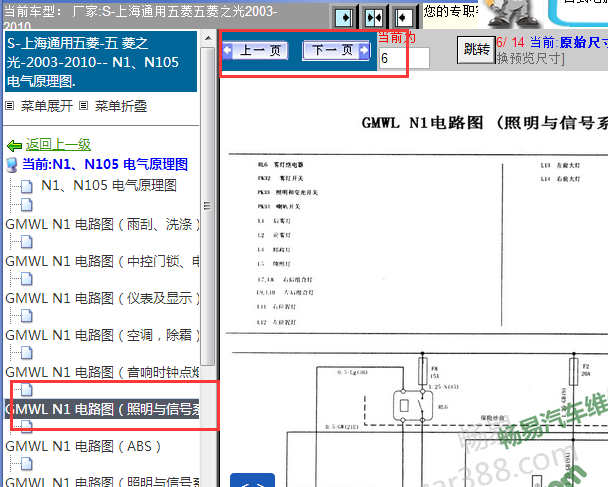Click document icon above 仪表及显示 entry

[x=26, y=279]
